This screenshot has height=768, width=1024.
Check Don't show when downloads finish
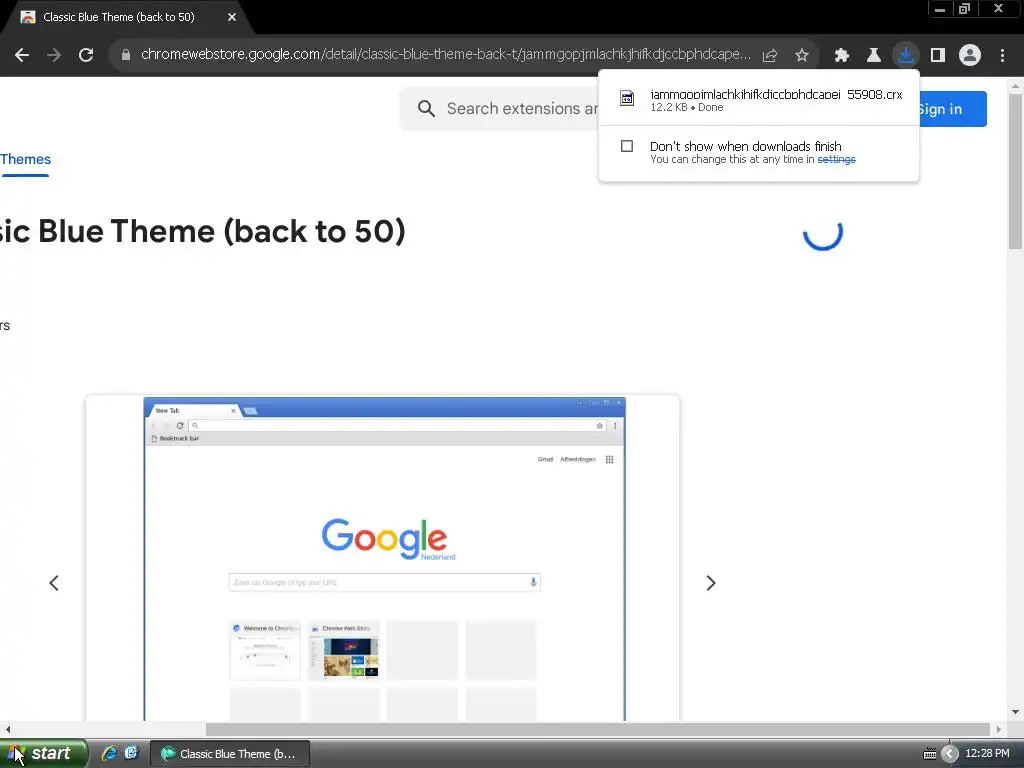[x=627, y=146]
